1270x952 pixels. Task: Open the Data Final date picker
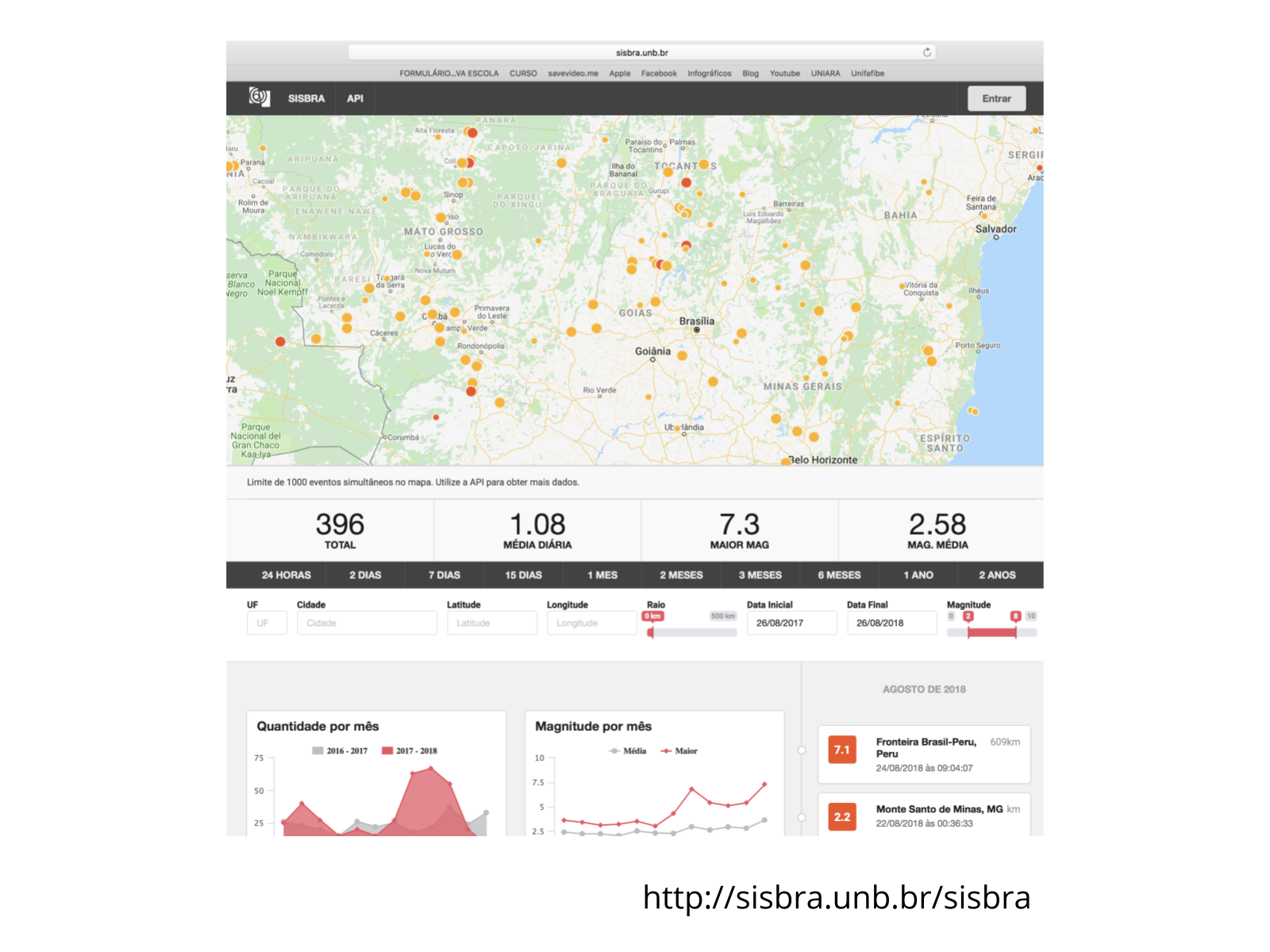(891, 623)
